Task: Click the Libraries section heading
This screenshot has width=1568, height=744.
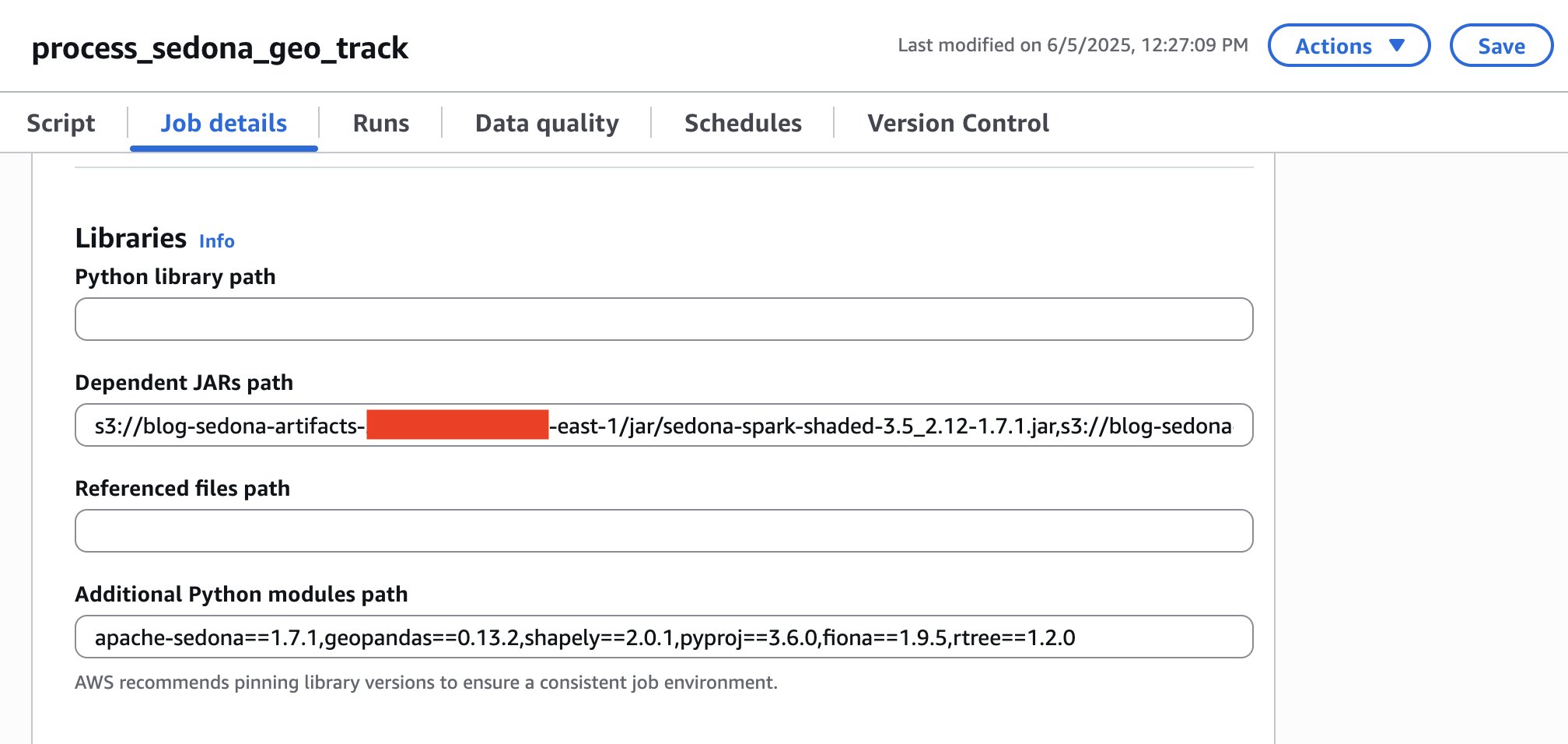Action: pyautogui.click(x=130, y=238)
